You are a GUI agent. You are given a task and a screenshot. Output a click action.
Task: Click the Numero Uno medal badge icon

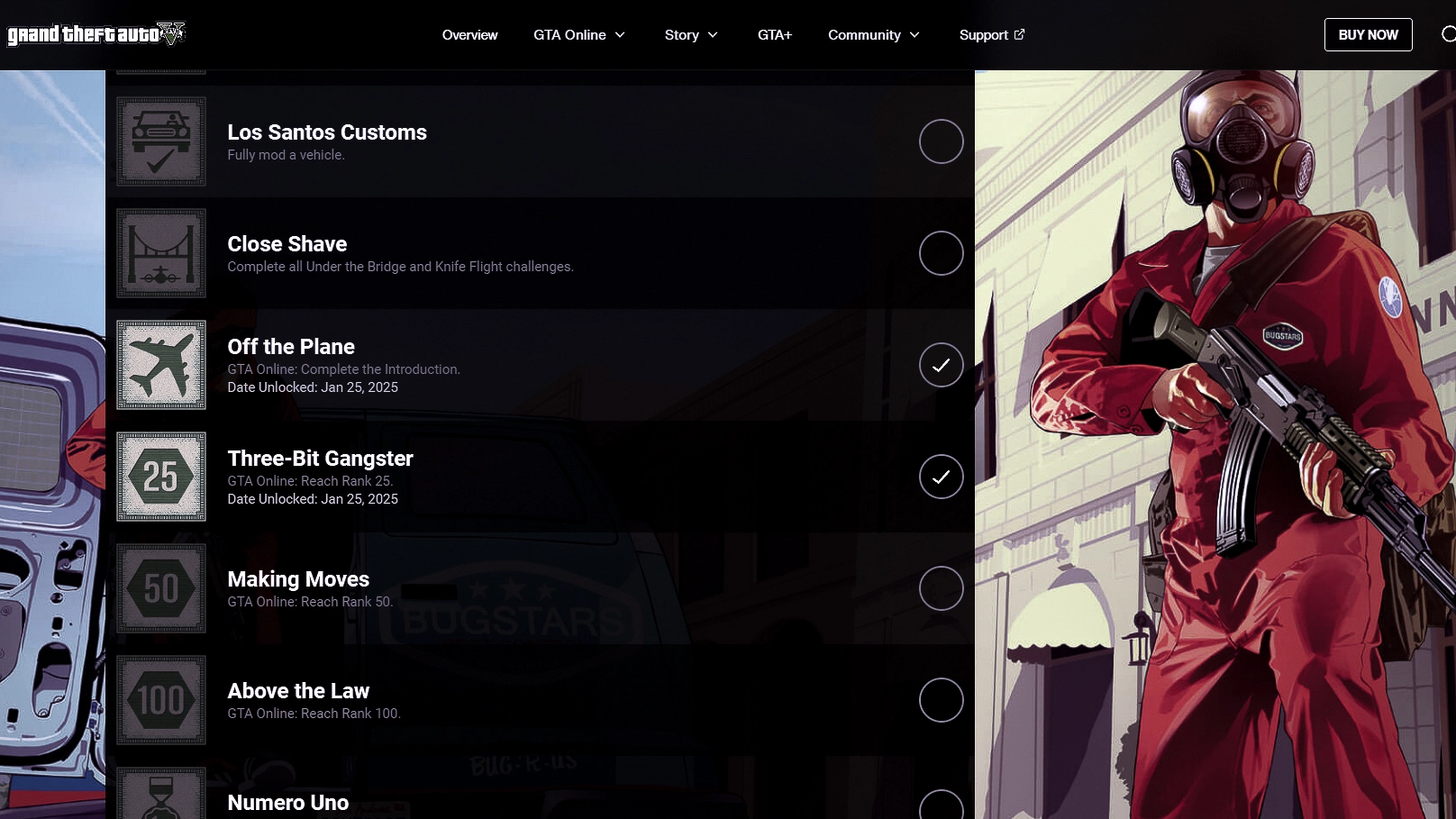coord(161,793)
